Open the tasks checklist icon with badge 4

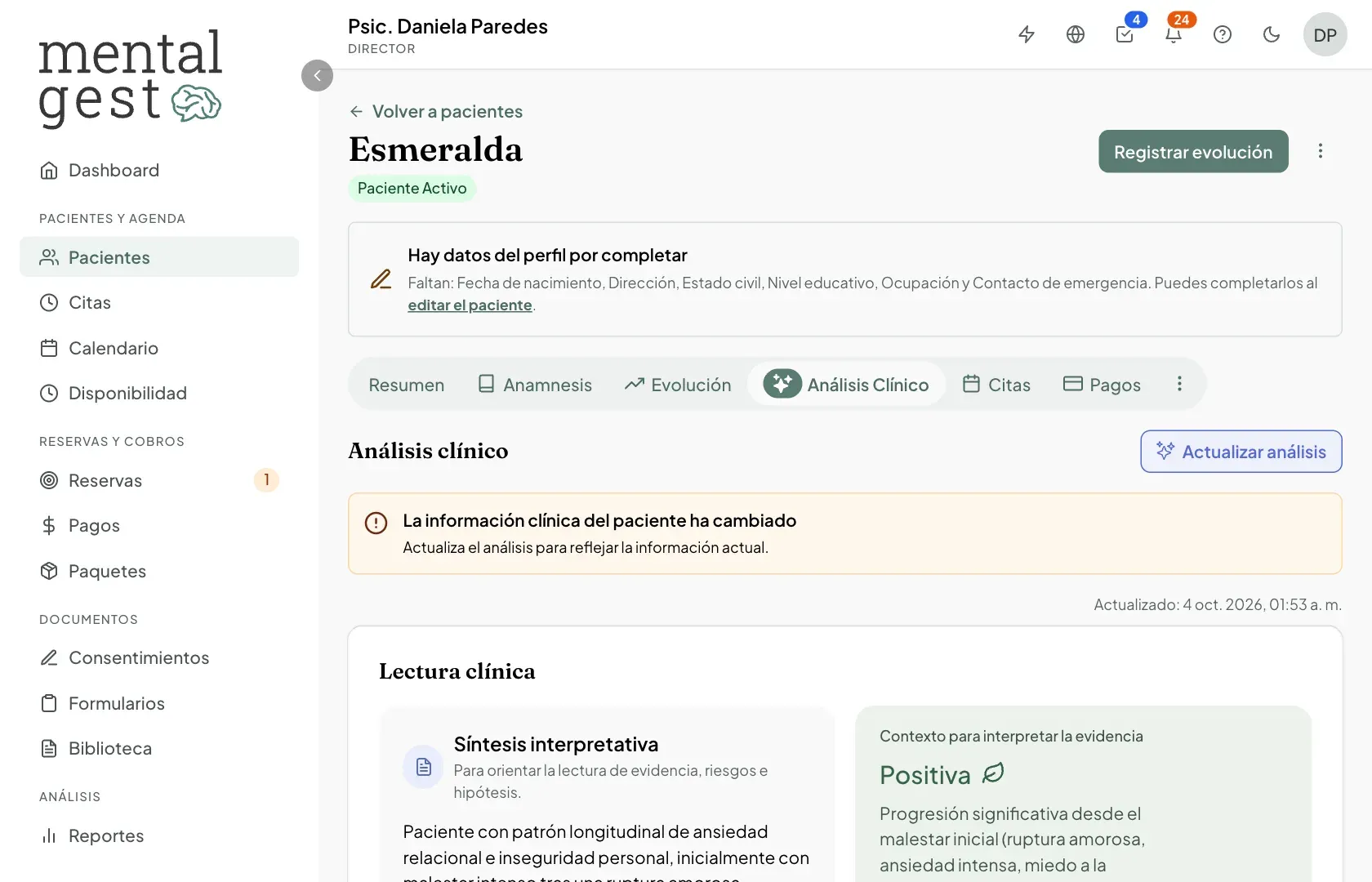pos(1125,34)
